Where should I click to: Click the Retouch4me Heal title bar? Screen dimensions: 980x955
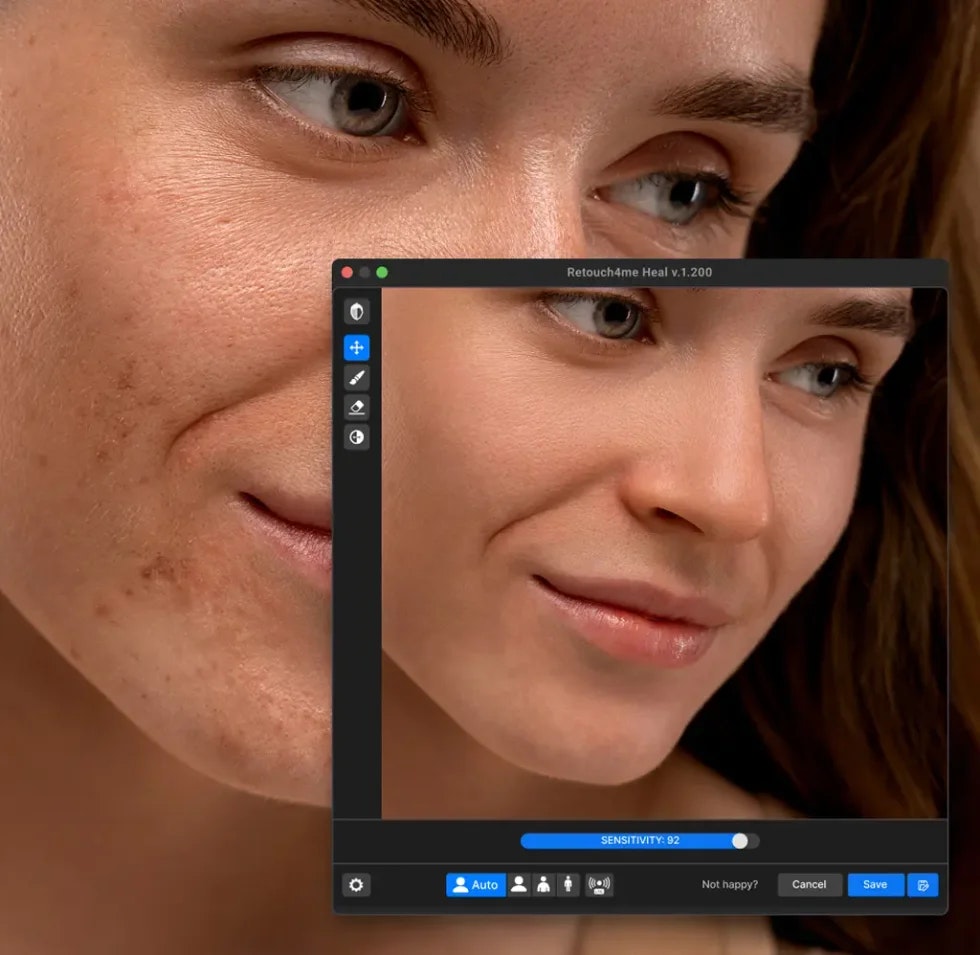pos(639,271)
